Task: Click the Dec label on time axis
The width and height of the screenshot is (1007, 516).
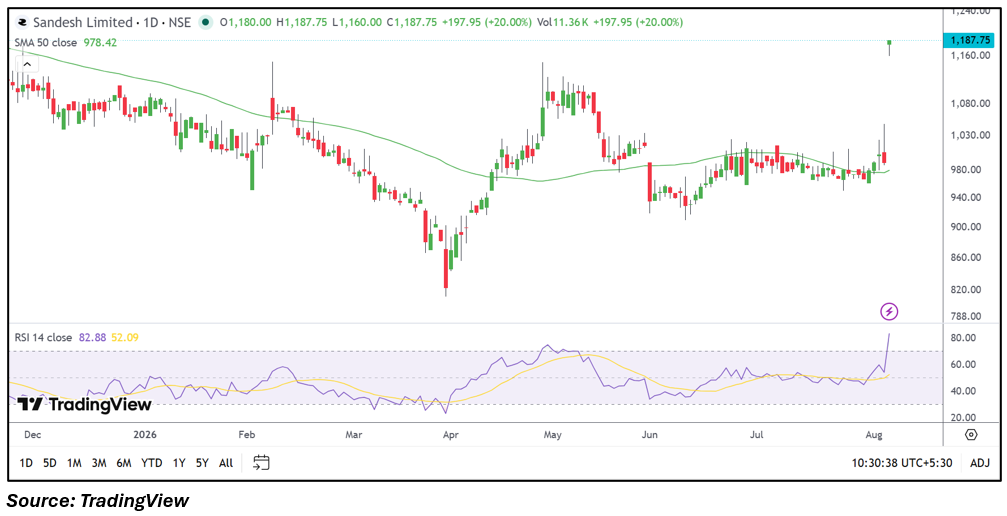Action: (33, 435)
